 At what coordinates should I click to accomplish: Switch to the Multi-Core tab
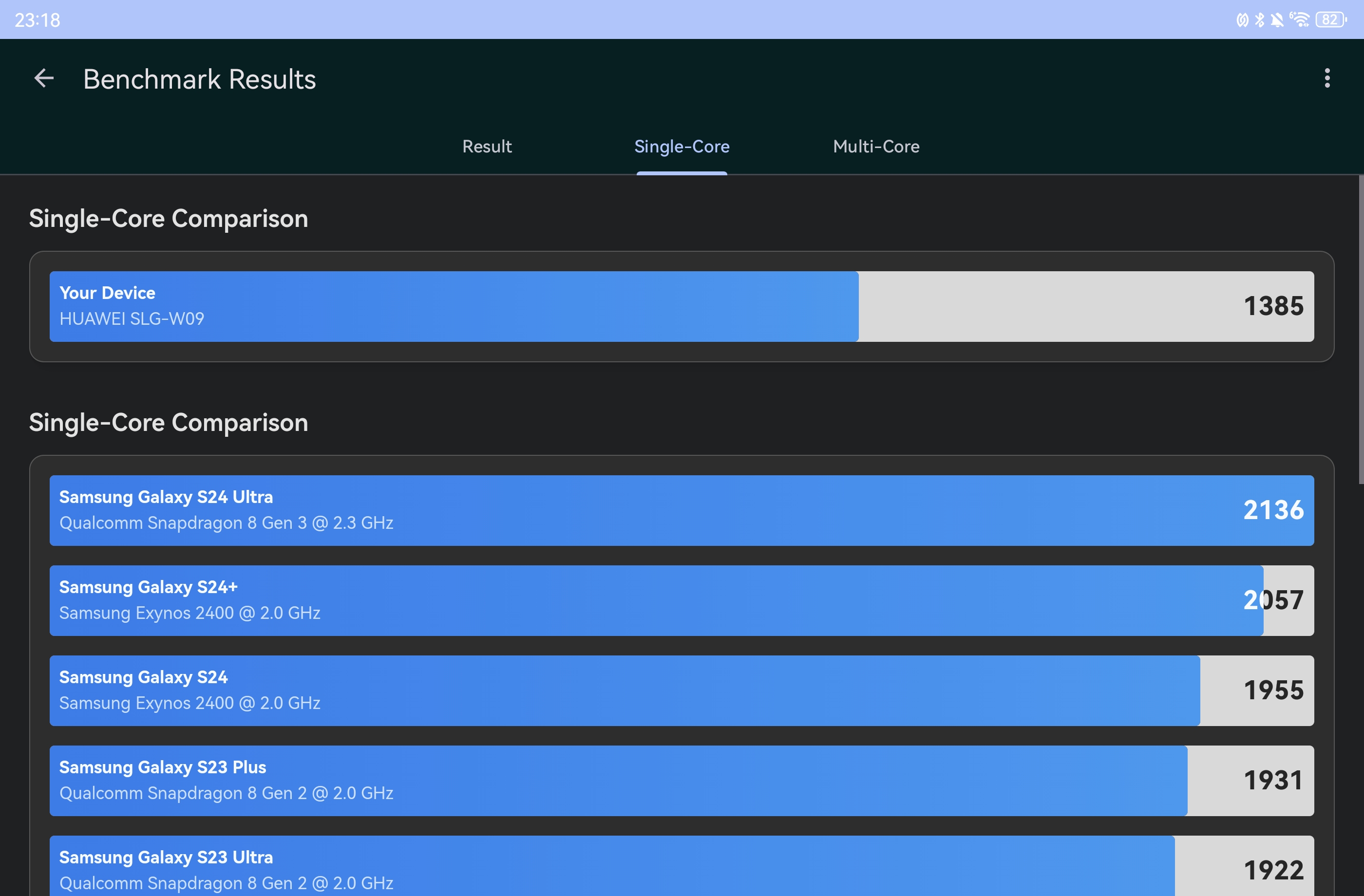pyautogui.click(x=876, y=147)
